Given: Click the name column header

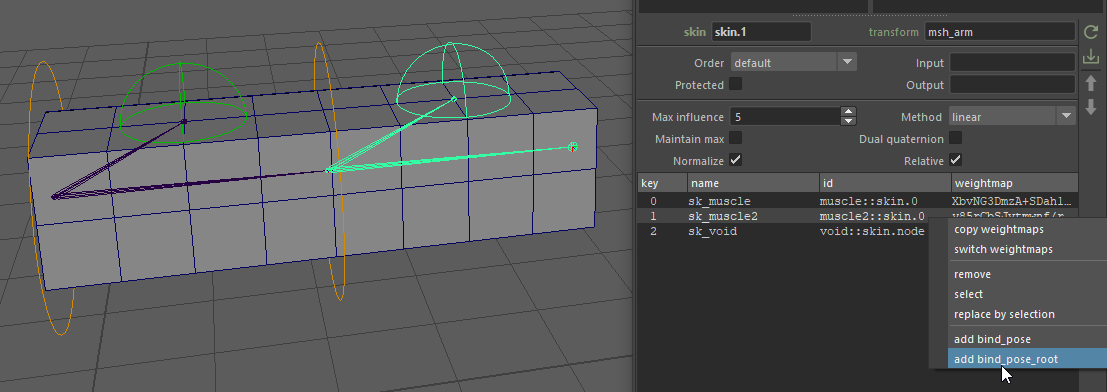Looking at the screenshot, I should (753, 183).
